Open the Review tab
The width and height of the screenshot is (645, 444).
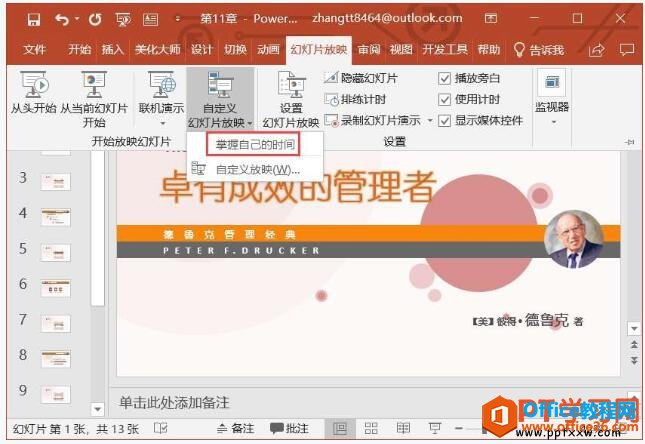pos(369,50)
